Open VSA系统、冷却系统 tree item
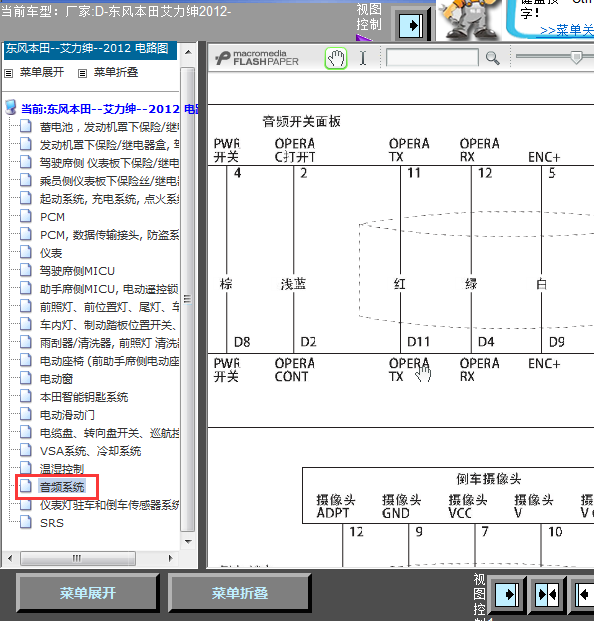594x622 pixels. 90,451
